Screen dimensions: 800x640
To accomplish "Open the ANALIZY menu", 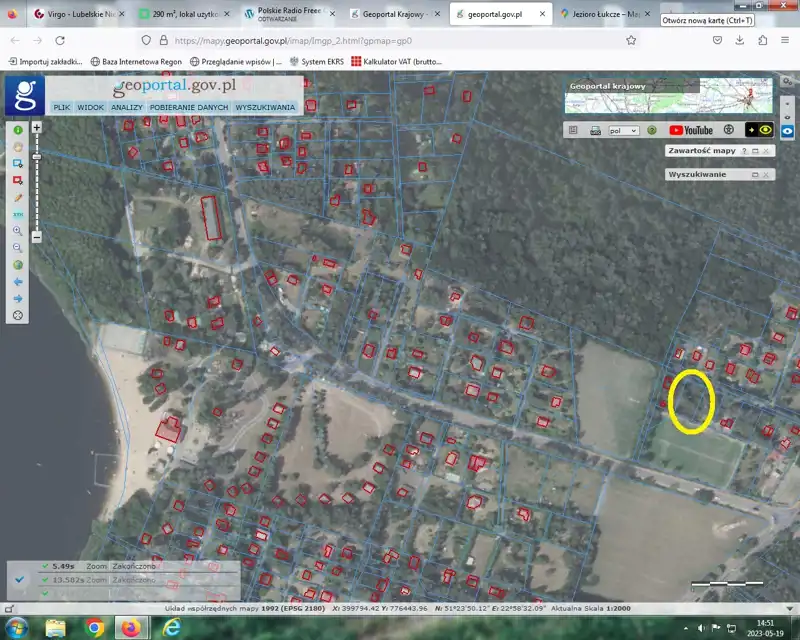I will (x=127, y=107).
